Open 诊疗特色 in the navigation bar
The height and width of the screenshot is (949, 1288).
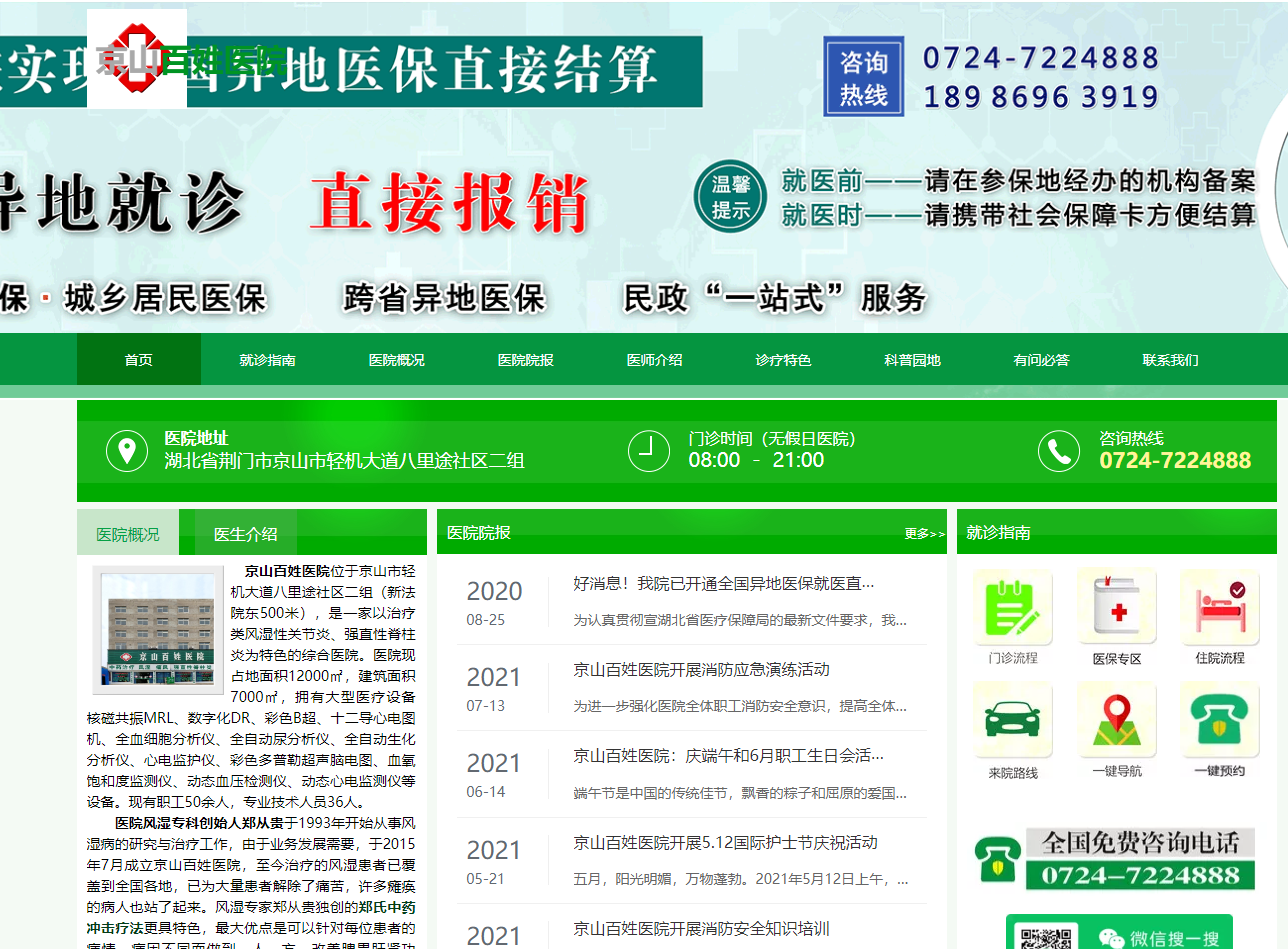[x=784, y=360]
